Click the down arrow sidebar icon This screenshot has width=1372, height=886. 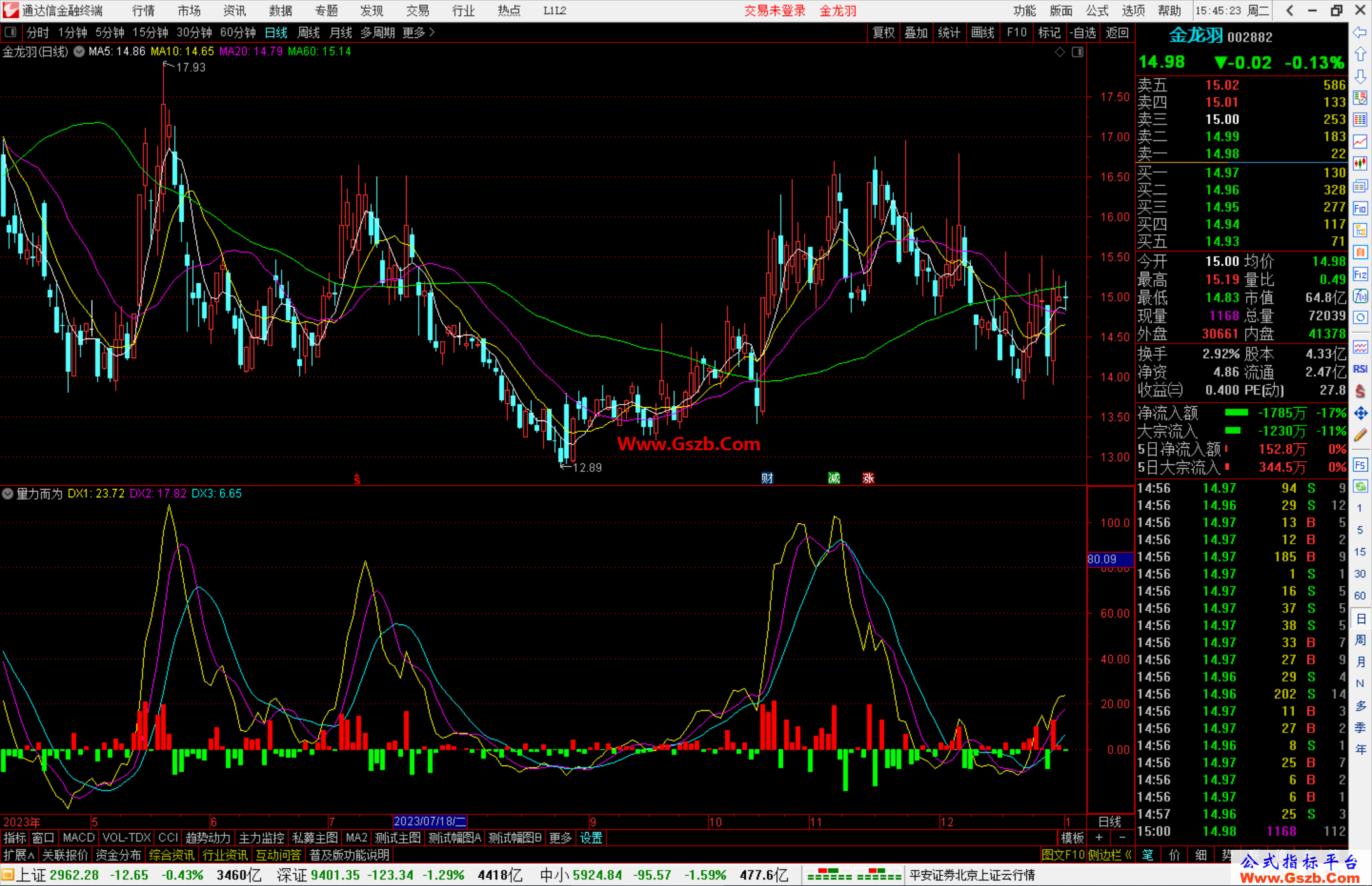(x=1360, y=76)
